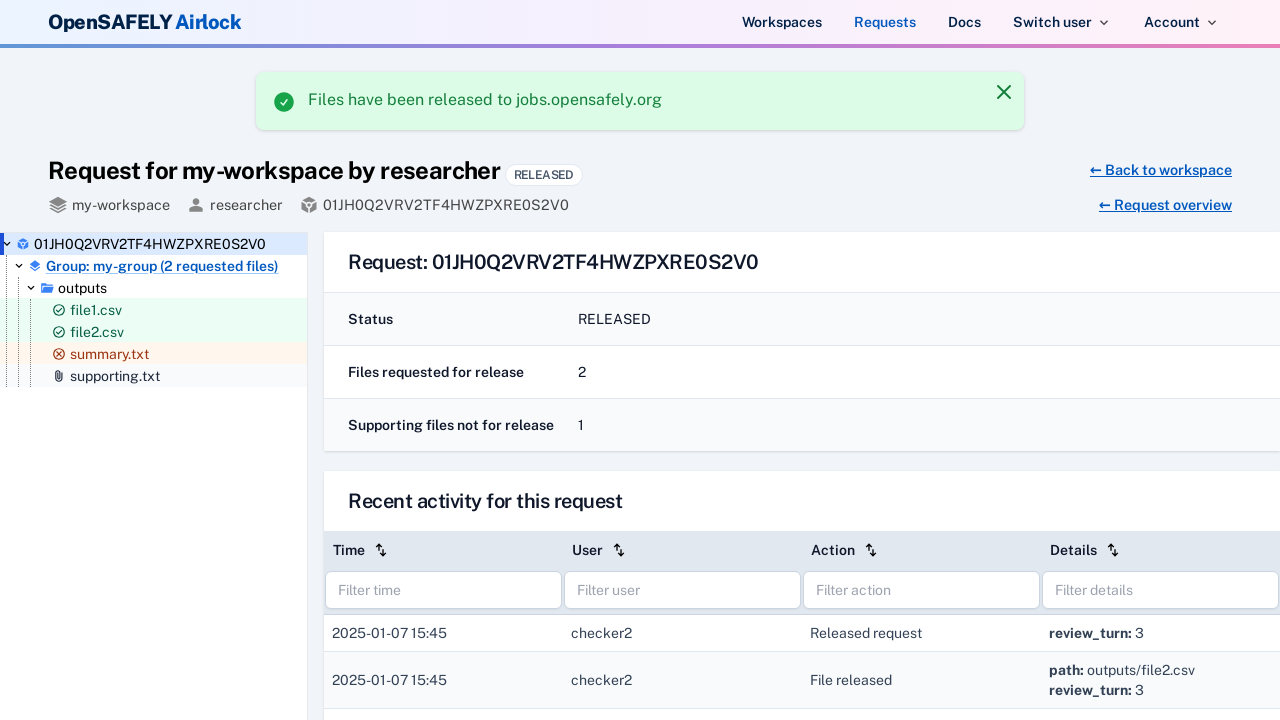Click 'path: outputs/file2.csv' details text
The height and width of the screenshot is (720, 1280).
pos(1122,670)
